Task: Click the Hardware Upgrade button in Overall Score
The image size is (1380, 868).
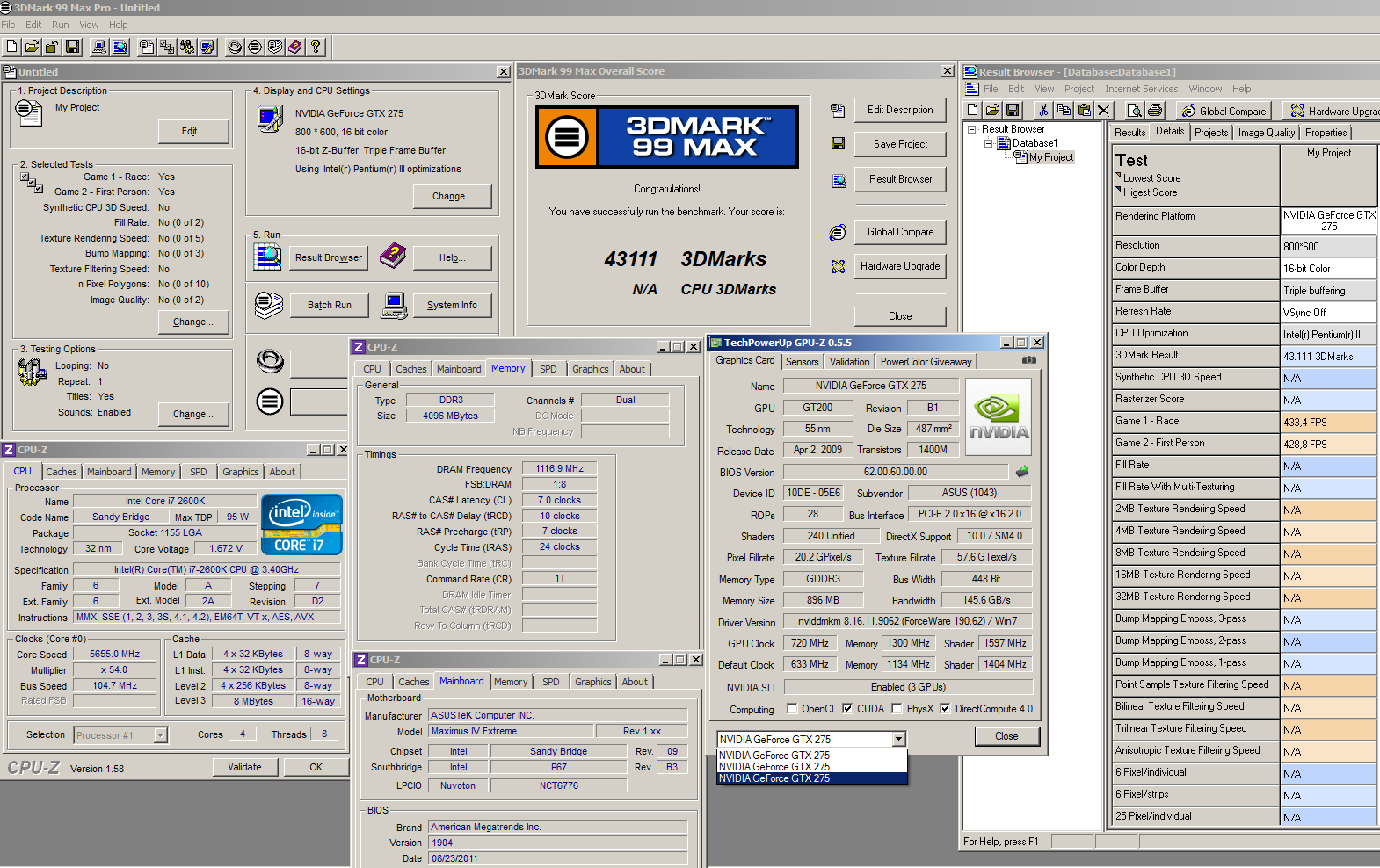Action: pos(900,266)
